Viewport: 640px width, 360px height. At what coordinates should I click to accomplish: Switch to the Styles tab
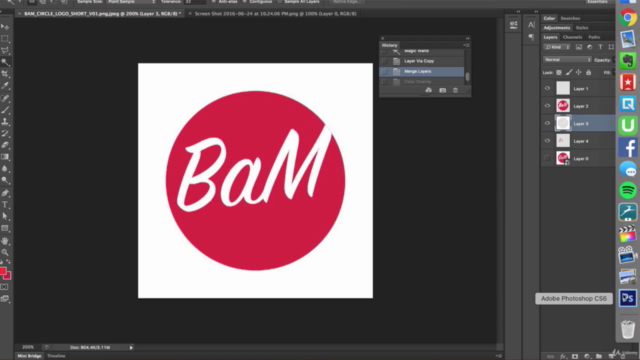(x=582, y=28)
